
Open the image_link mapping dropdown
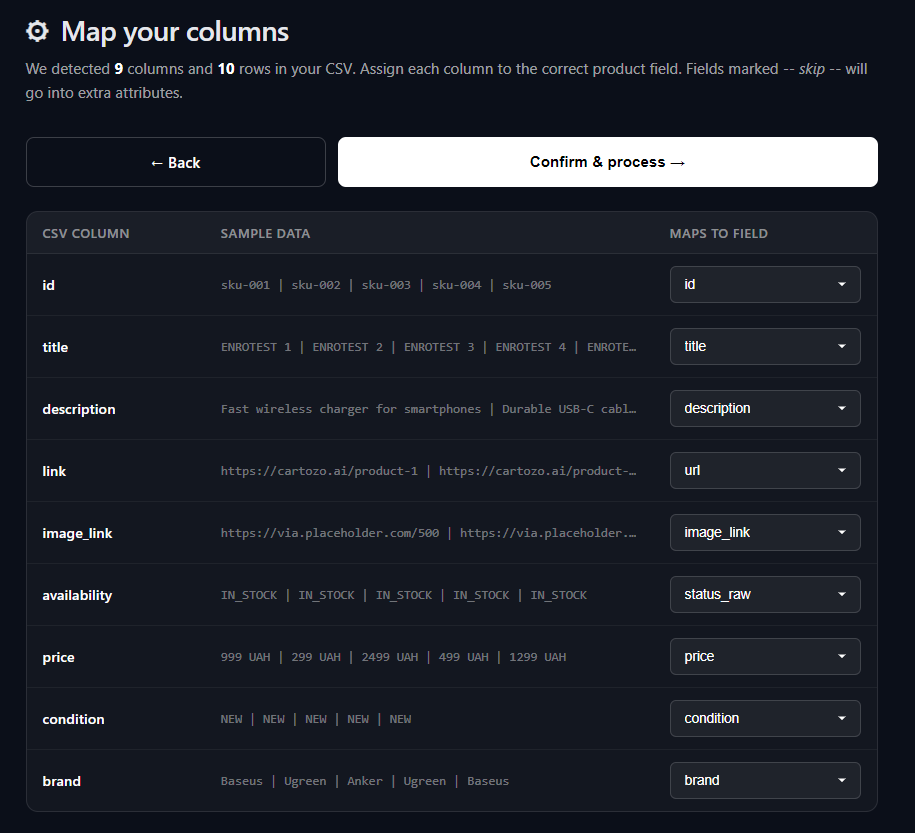(765, 532)
